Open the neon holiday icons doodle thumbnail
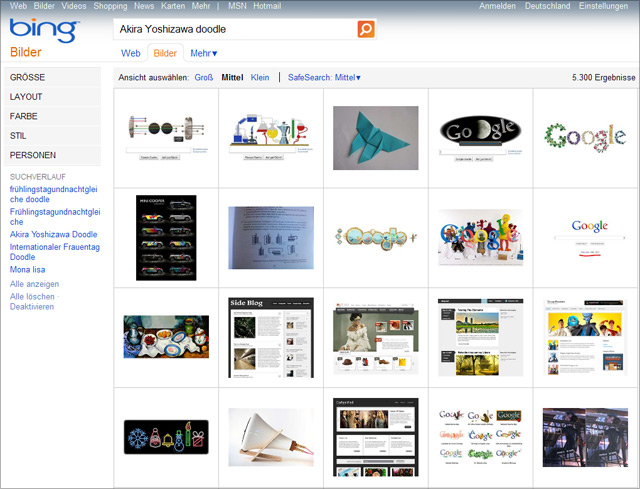The height and width of the screenshot is (489, 640). 166,437
